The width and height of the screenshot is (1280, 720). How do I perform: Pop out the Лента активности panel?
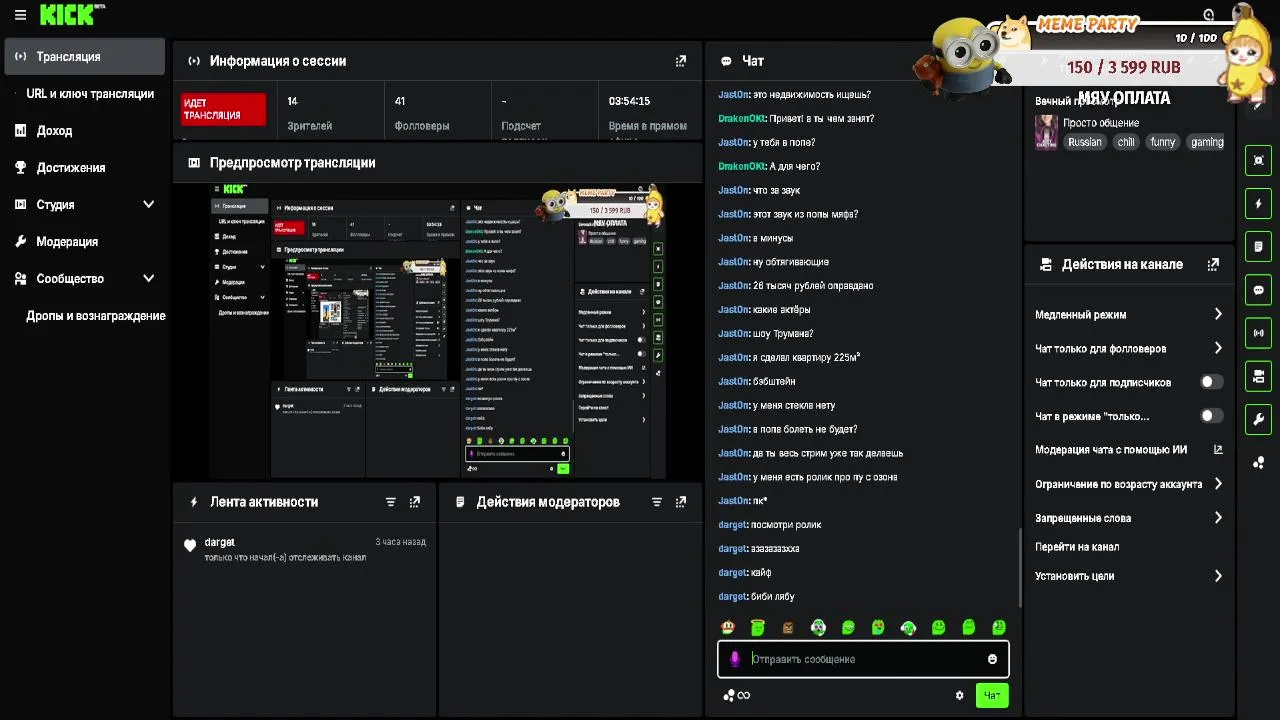click(415, 502)
